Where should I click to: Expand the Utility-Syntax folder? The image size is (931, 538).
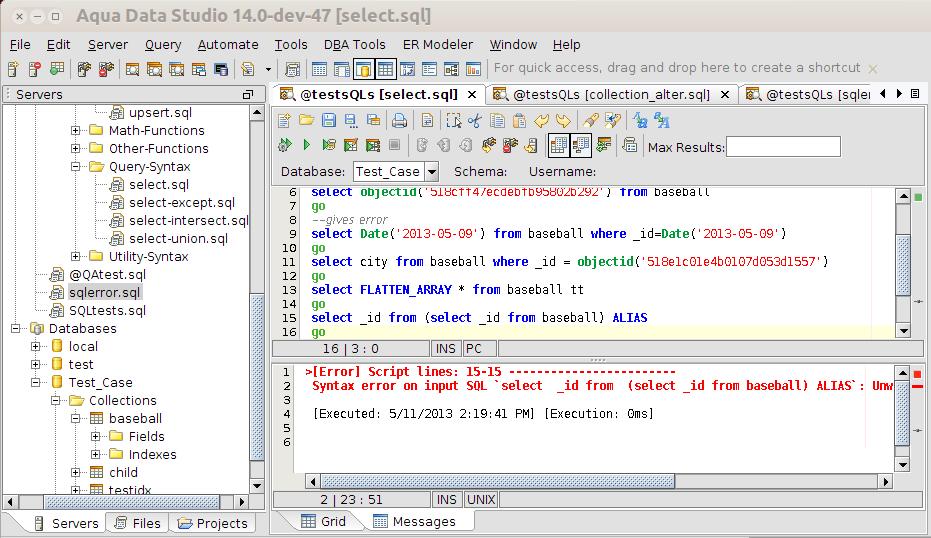point(75,257)
